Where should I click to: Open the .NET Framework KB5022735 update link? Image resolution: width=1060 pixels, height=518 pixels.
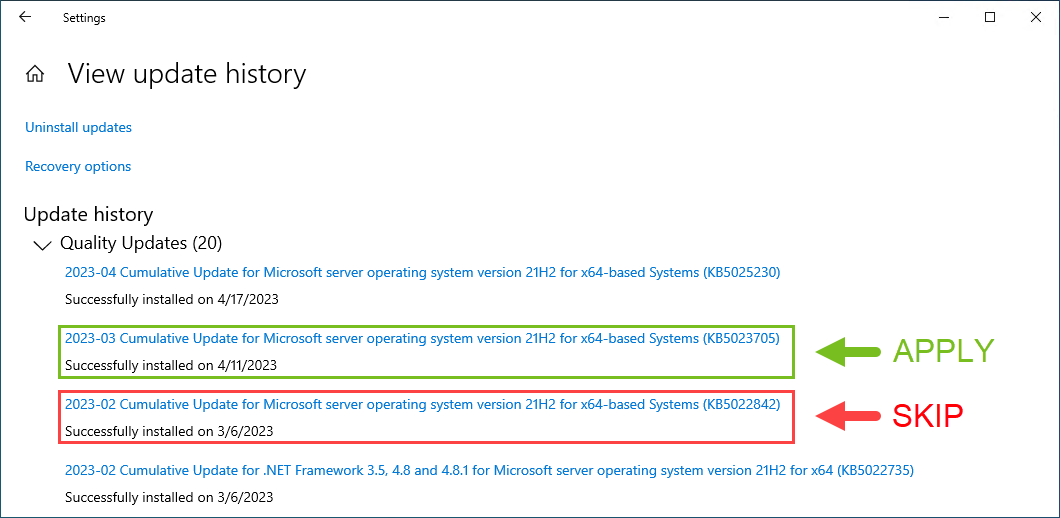coord(489,470)
